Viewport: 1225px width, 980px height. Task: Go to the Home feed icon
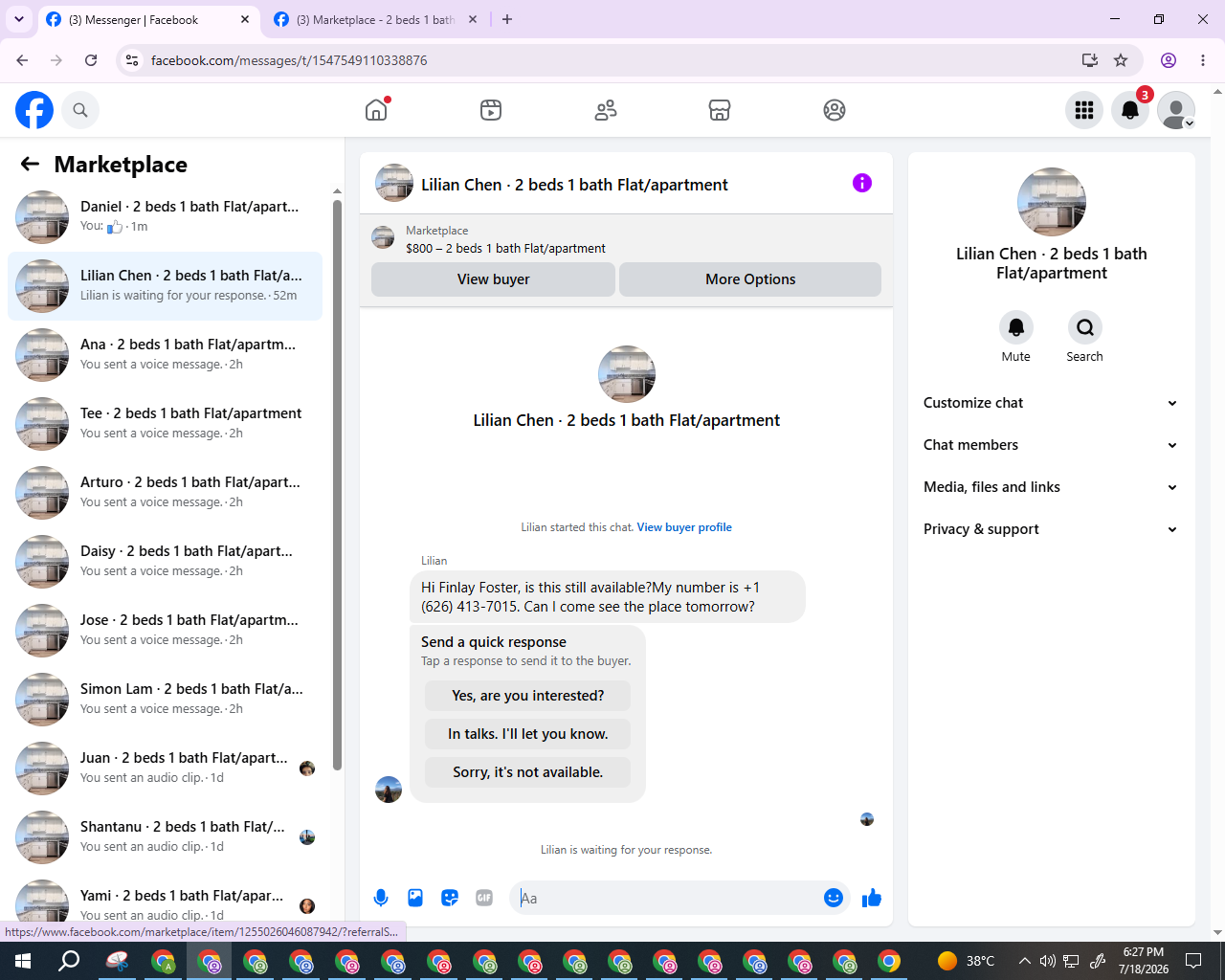[376, 110]
